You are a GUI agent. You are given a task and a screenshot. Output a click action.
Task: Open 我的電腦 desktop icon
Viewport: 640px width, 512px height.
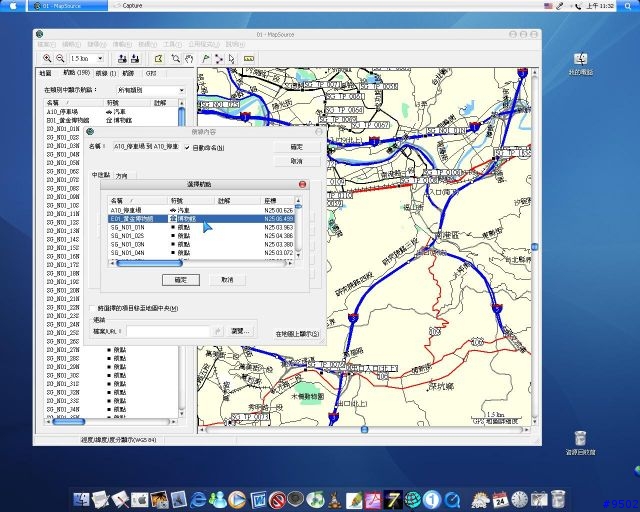click(x=580, y=65)
